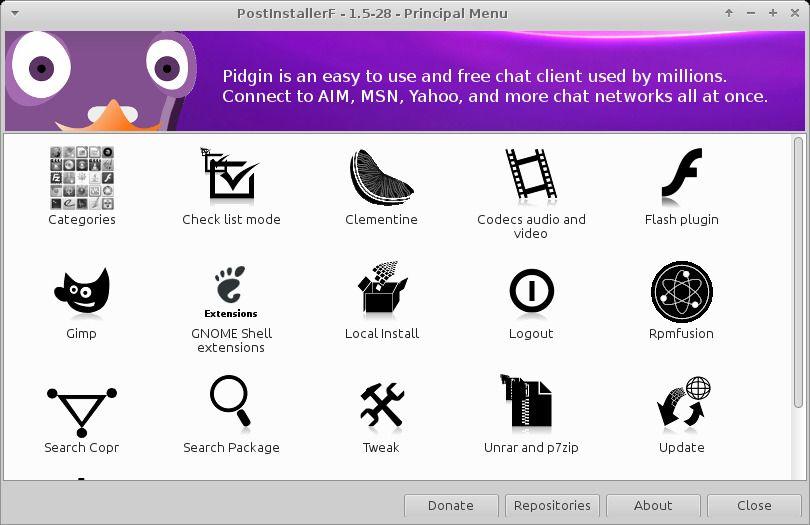Viewport: 810px width, 525px height.
Task: Select the Unrar and p7zip archive icon
Action: [526, 402]
